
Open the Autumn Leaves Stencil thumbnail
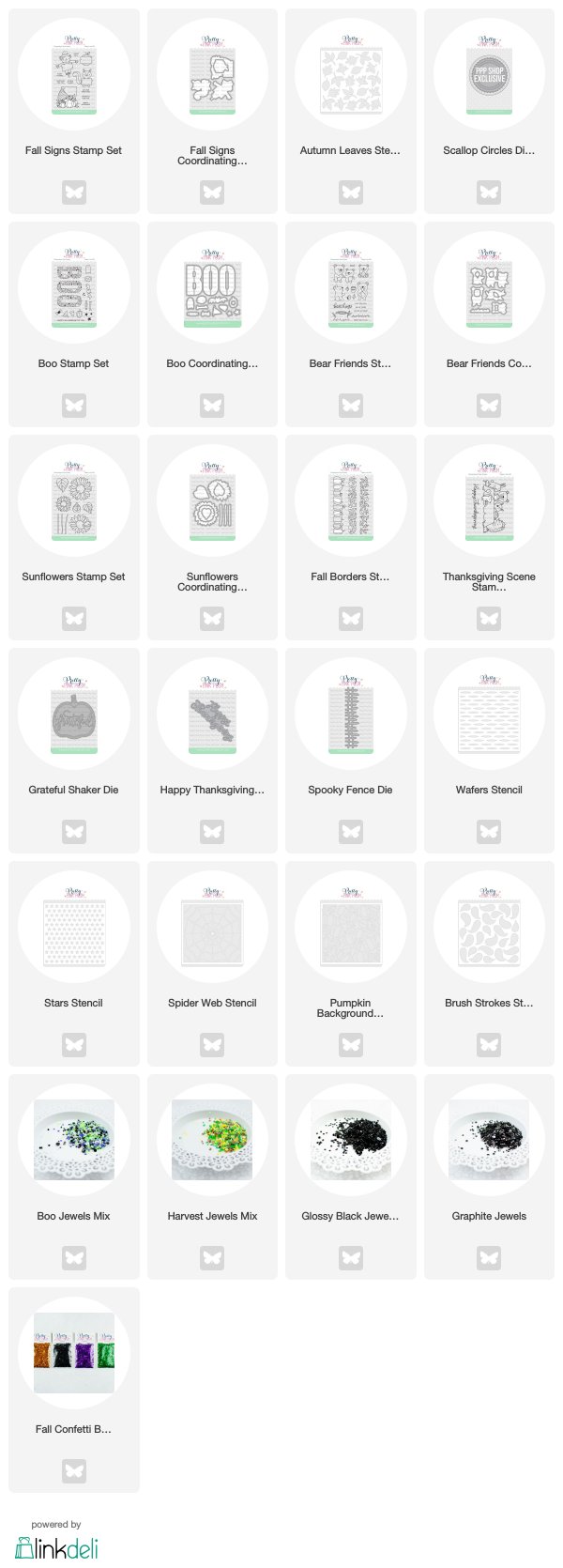click(351, 74)
